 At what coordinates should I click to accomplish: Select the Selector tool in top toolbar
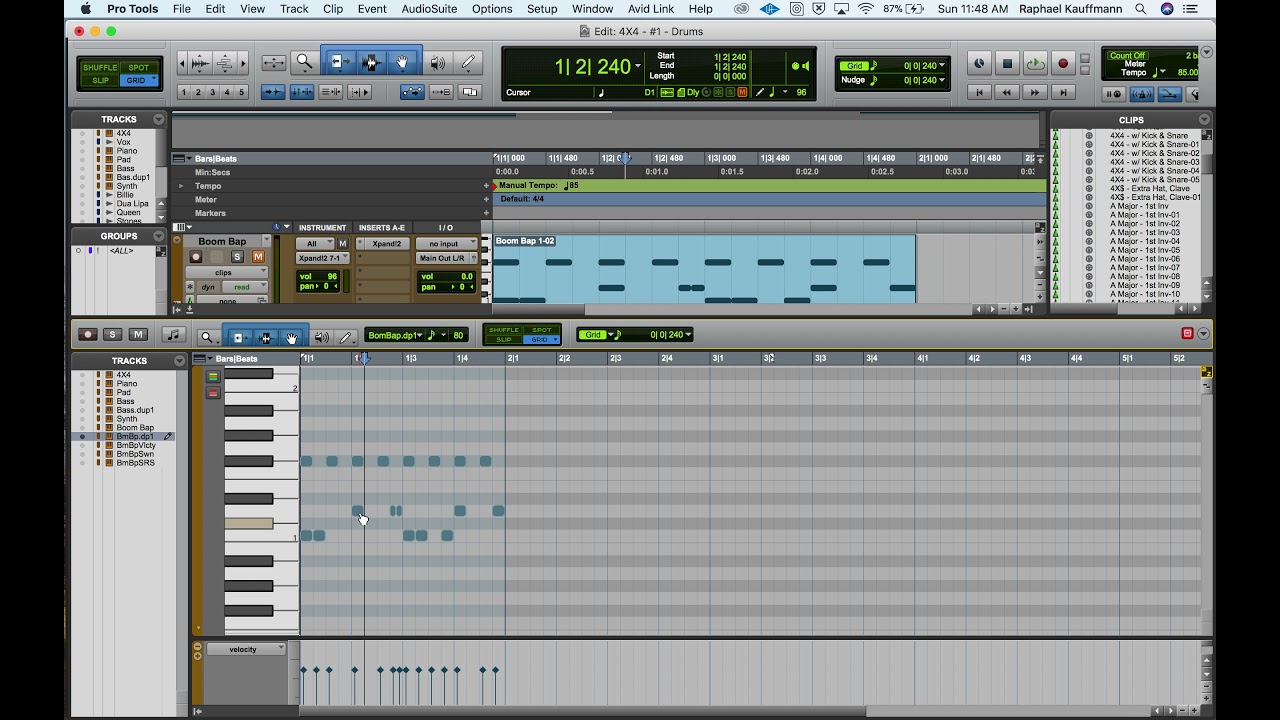point(371,63)
